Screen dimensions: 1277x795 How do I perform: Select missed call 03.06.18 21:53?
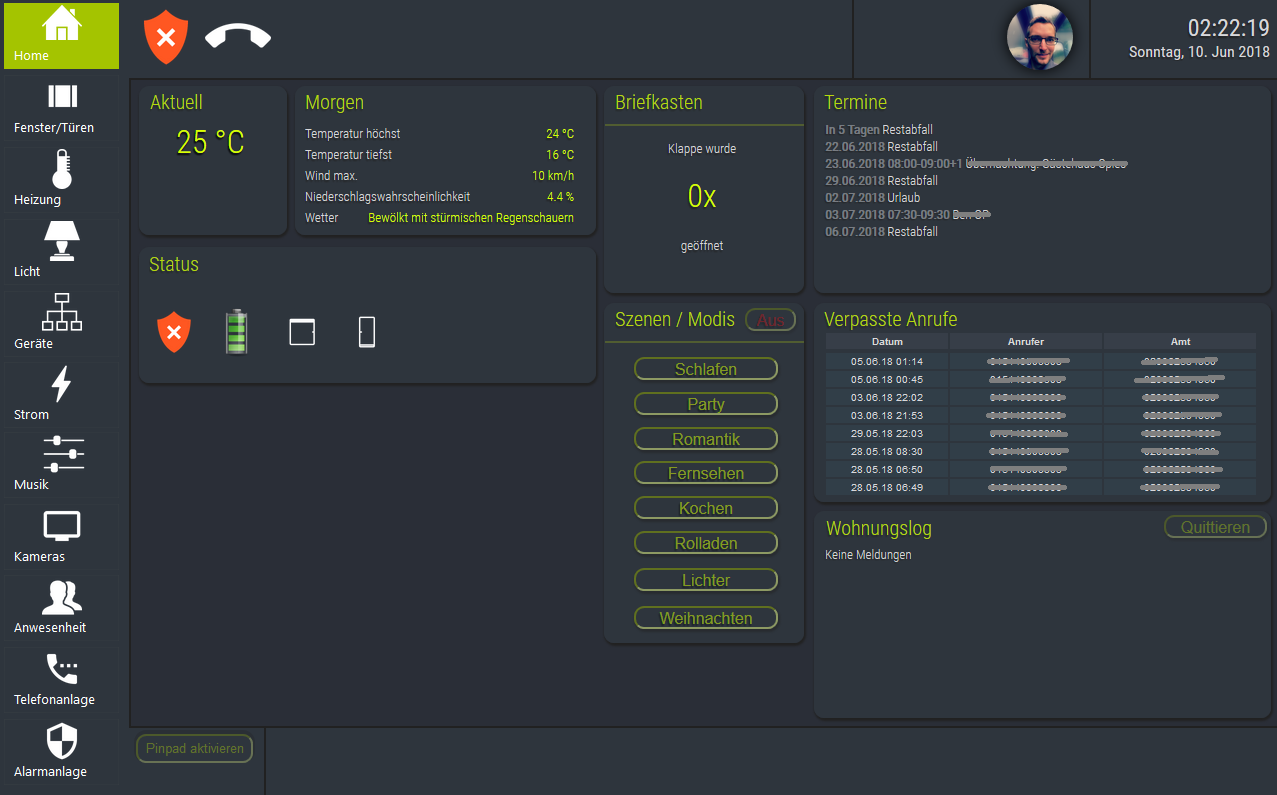[x=1041, y=415]
